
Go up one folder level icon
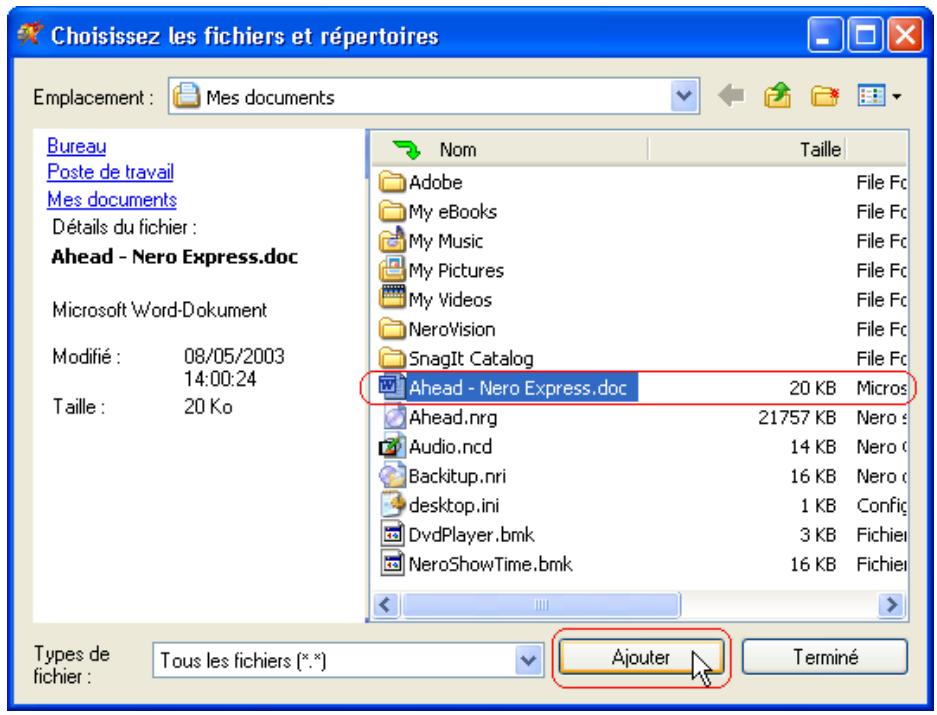[x=777, y=95]
